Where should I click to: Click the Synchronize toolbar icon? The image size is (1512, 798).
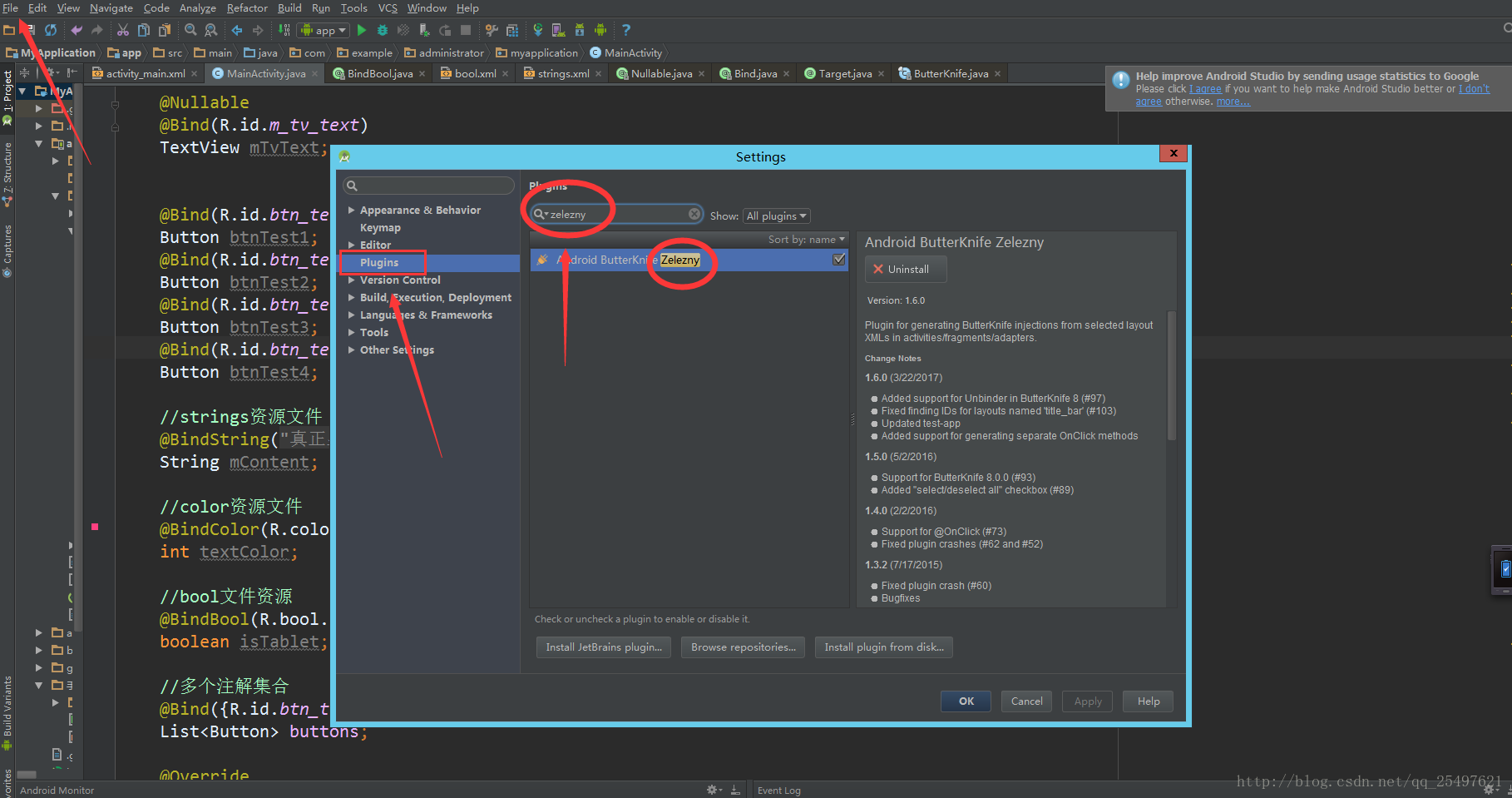tap(51, 30)
